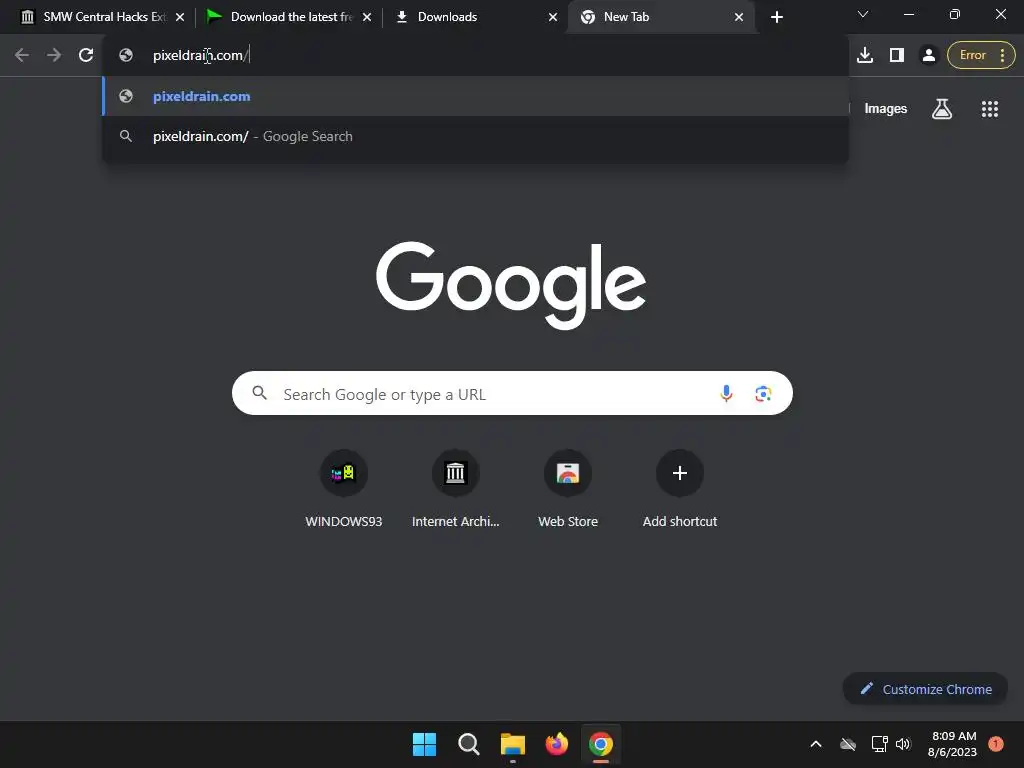Open the Windows Start menu
Image resolution: width=1024 pixels, height=768 pixels.
[424, 744]
